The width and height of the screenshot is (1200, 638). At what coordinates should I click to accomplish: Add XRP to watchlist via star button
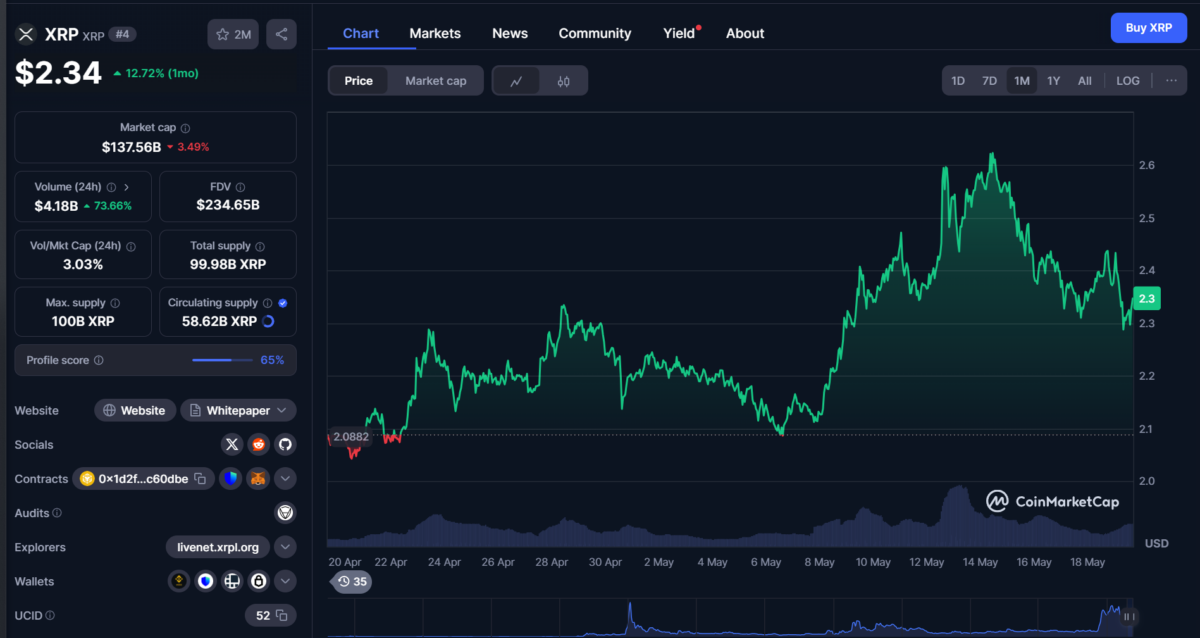(233, 35)
